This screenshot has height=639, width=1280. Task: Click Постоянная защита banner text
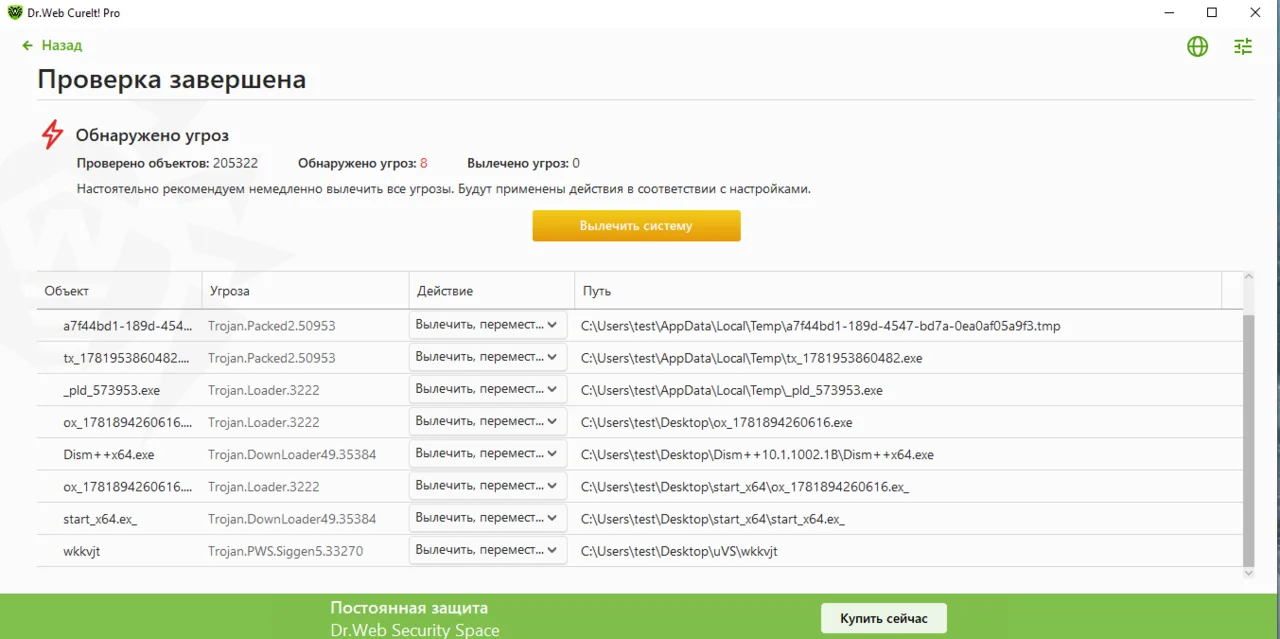pyautogui.click(x=409, y=607)
